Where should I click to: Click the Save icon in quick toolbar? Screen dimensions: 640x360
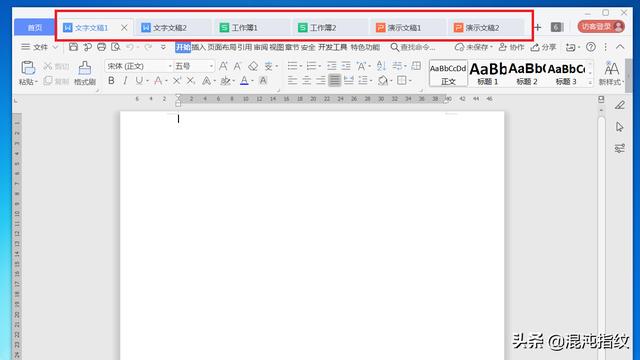[x=73, y=47]
